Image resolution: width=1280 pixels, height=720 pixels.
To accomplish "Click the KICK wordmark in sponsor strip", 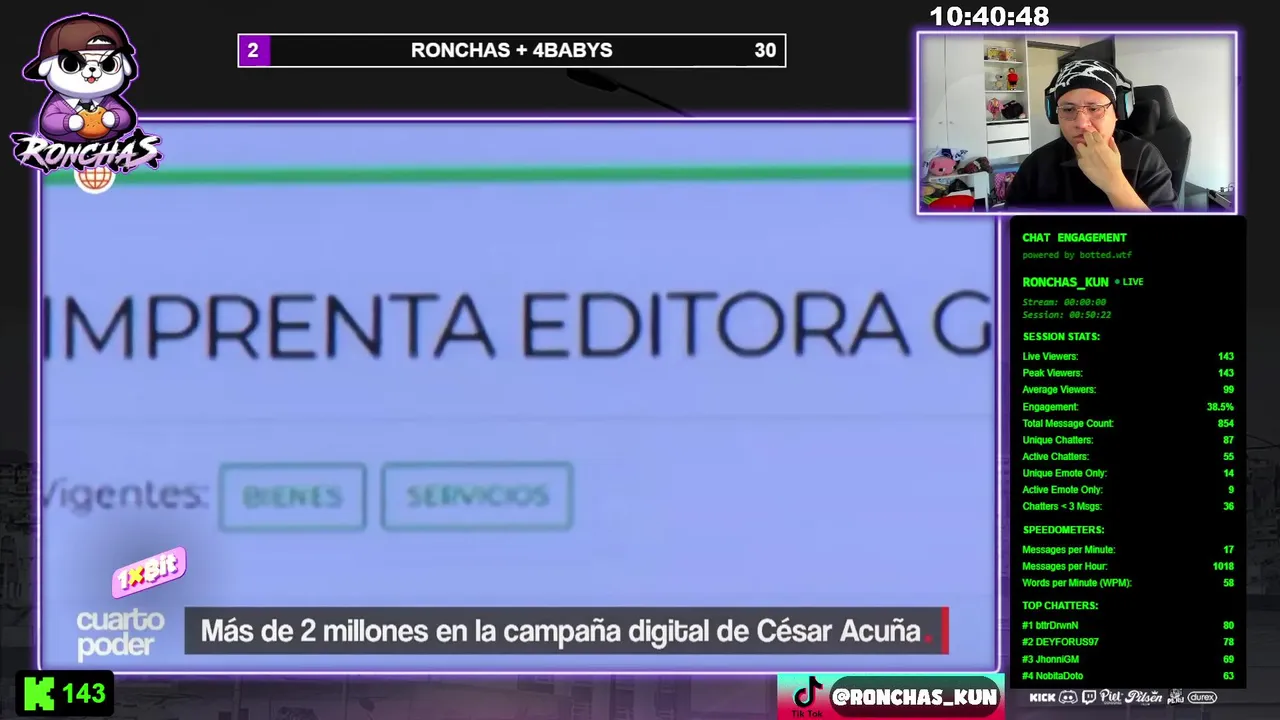I will point(1042,697).
